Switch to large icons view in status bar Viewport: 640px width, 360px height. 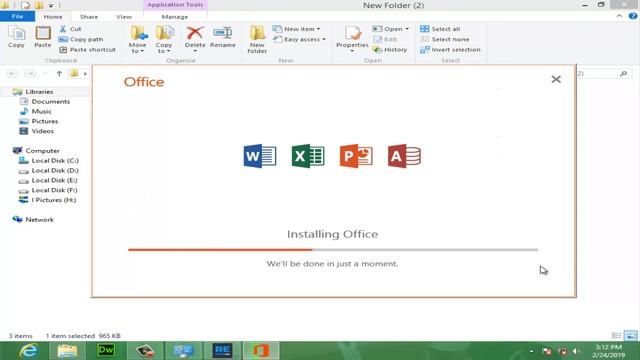click(x=631, y=336)
